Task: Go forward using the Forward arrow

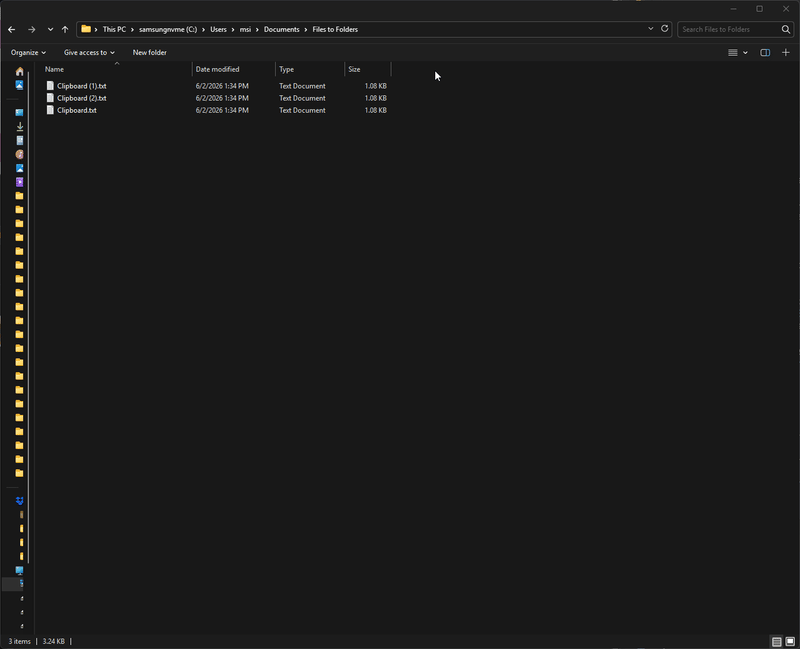Action: pos(32,30)
